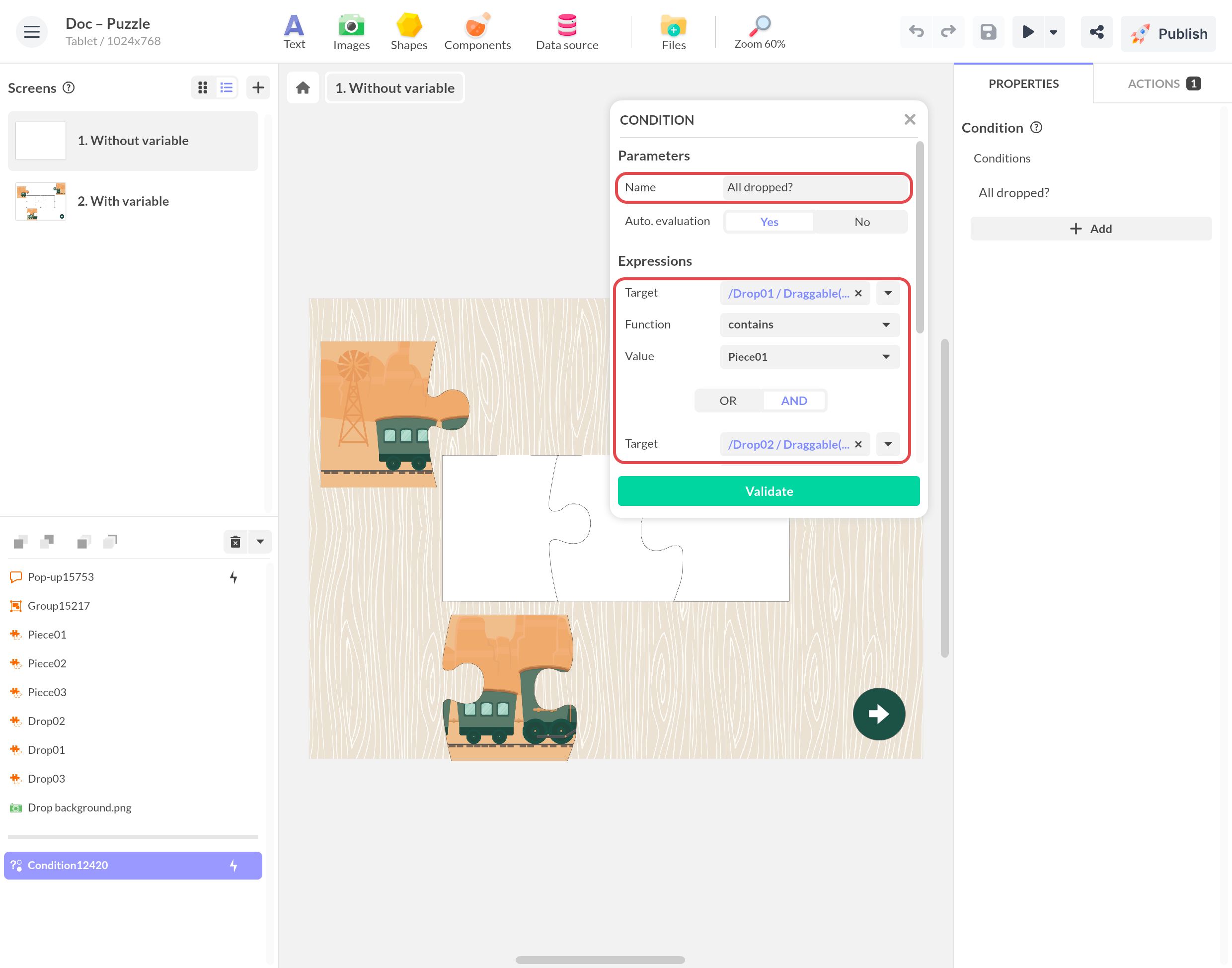Go to the home breadcrumb icon
This screenshot has height=968, width=1232.
[x=303, y=88]
